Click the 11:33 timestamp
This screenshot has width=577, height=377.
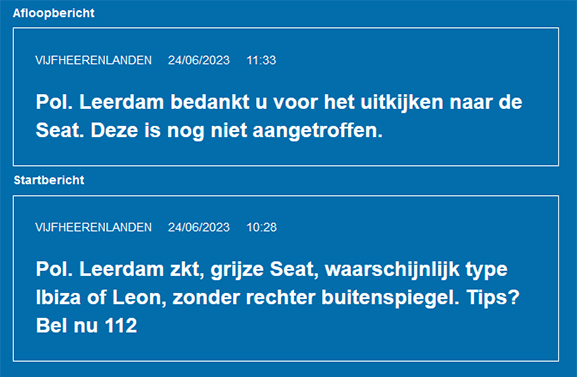(261, 60)
